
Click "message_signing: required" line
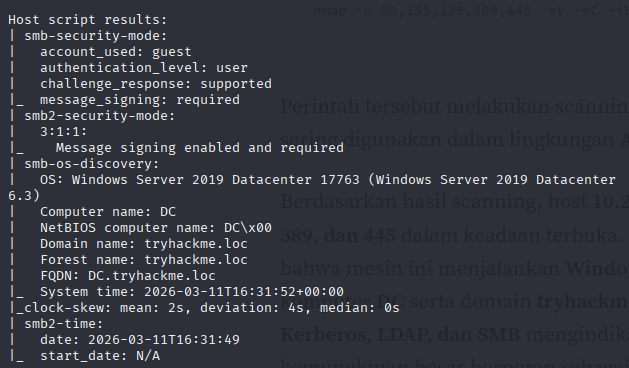pos(140,100)
